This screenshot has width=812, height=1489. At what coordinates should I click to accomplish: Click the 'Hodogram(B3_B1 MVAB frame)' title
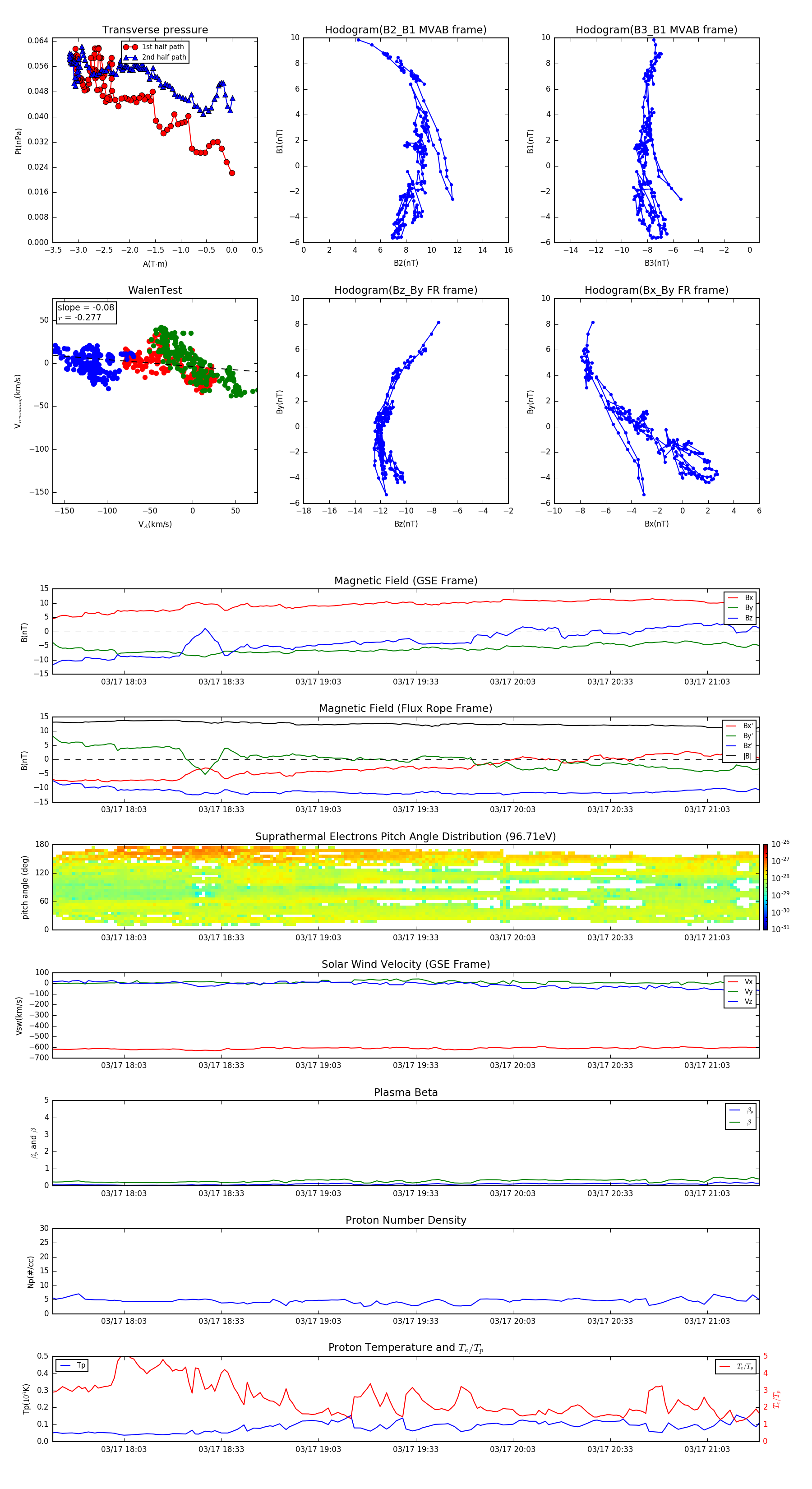(656, 30)
